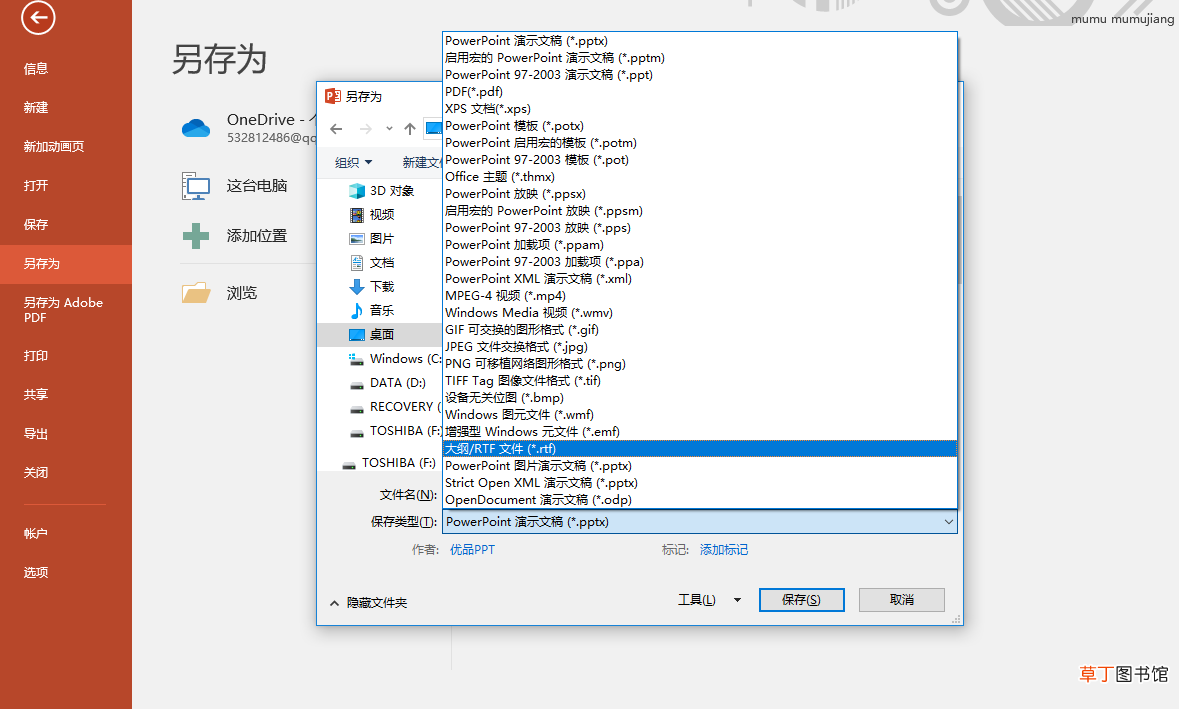Click the up one level arrow

coord(410,129)
